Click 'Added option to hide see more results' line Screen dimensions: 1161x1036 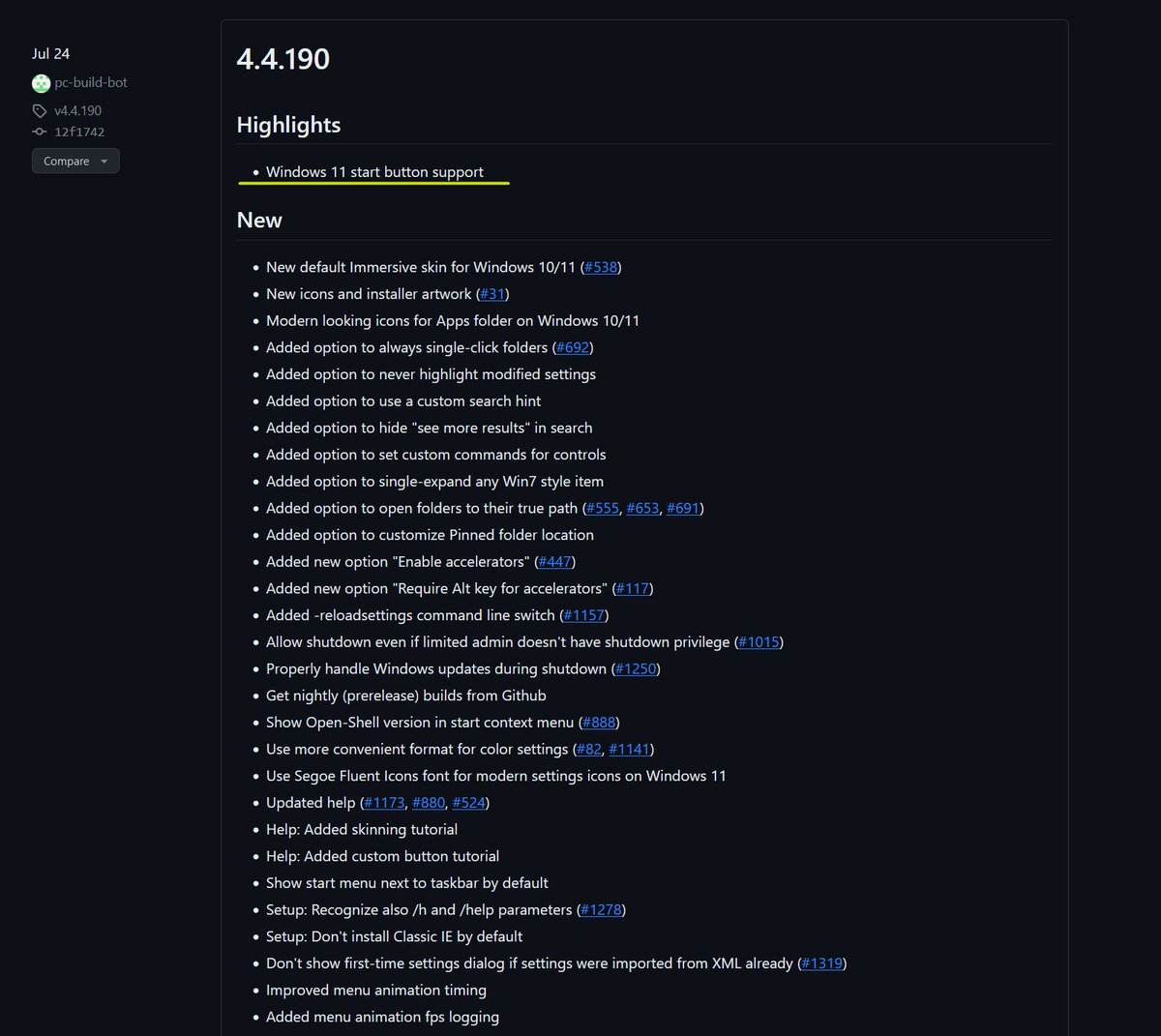point(429,428)
